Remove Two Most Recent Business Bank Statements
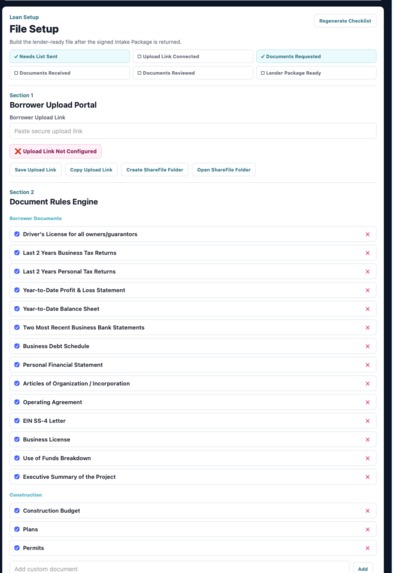 [x=367, y=327]
